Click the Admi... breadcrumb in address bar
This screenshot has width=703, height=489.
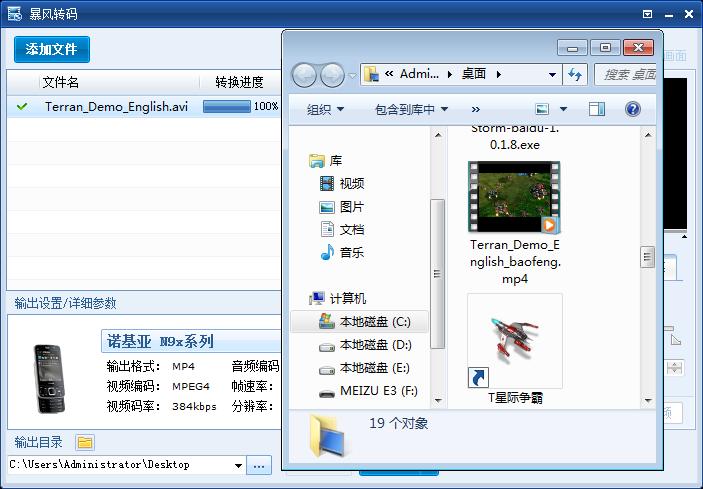tap(419, 74)
